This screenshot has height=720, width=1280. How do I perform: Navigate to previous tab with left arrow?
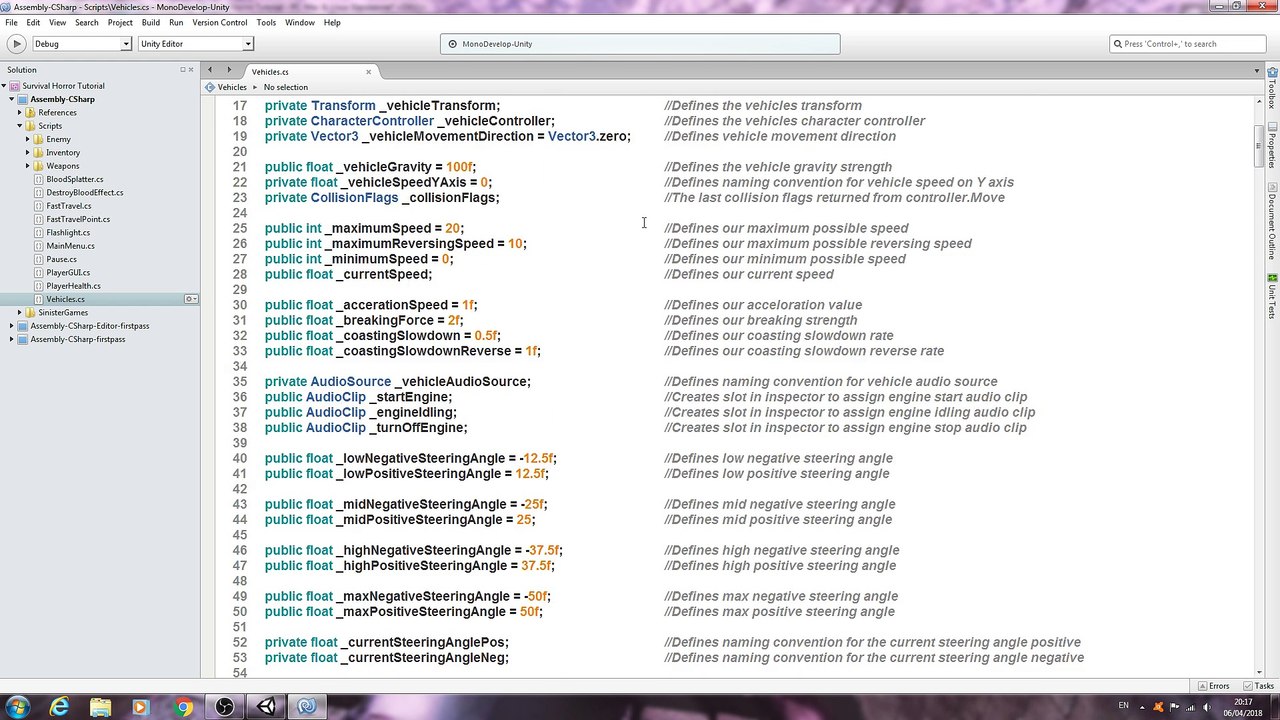(210, 70)
